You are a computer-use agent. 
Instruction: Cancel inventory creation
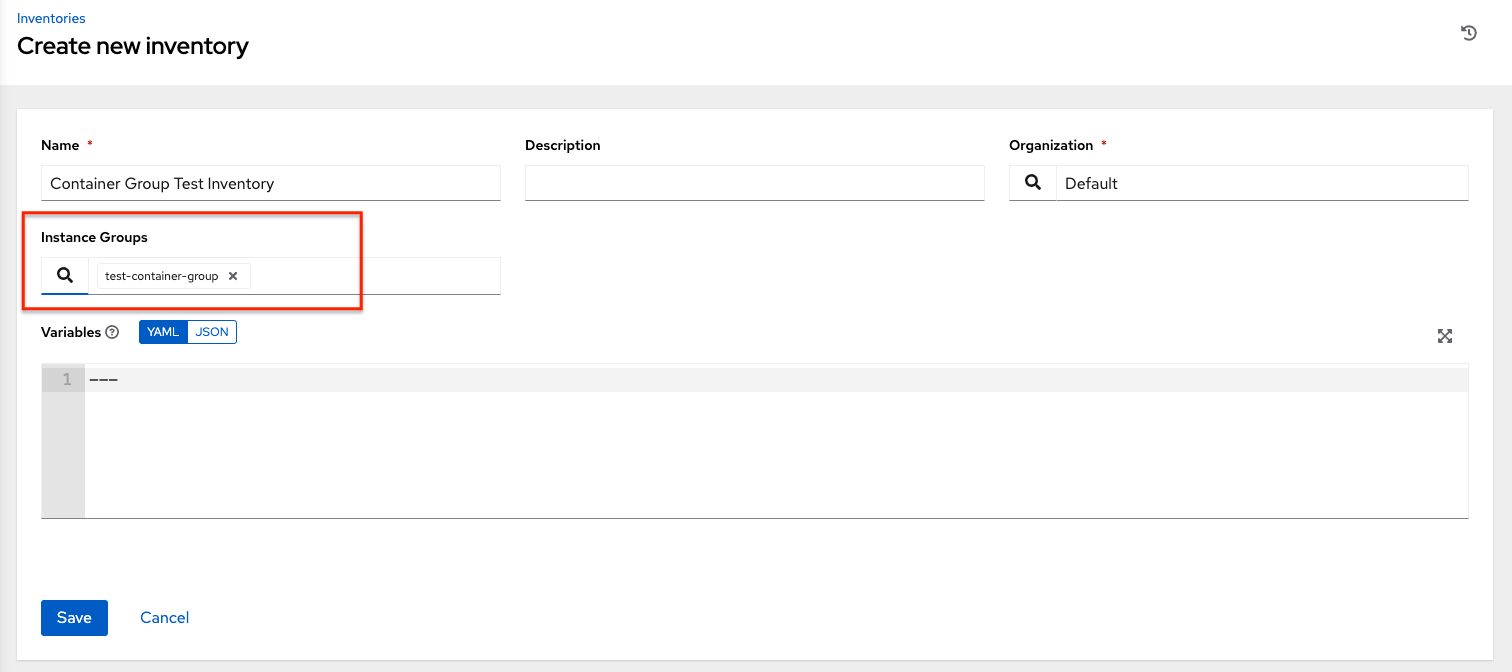pos(165,618)
